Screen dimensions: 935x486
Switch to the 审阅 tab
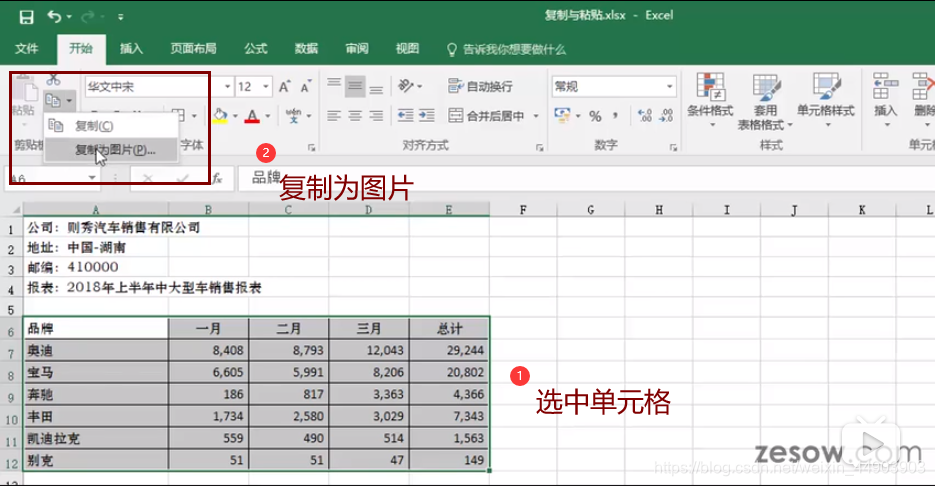tap(357, 49)
